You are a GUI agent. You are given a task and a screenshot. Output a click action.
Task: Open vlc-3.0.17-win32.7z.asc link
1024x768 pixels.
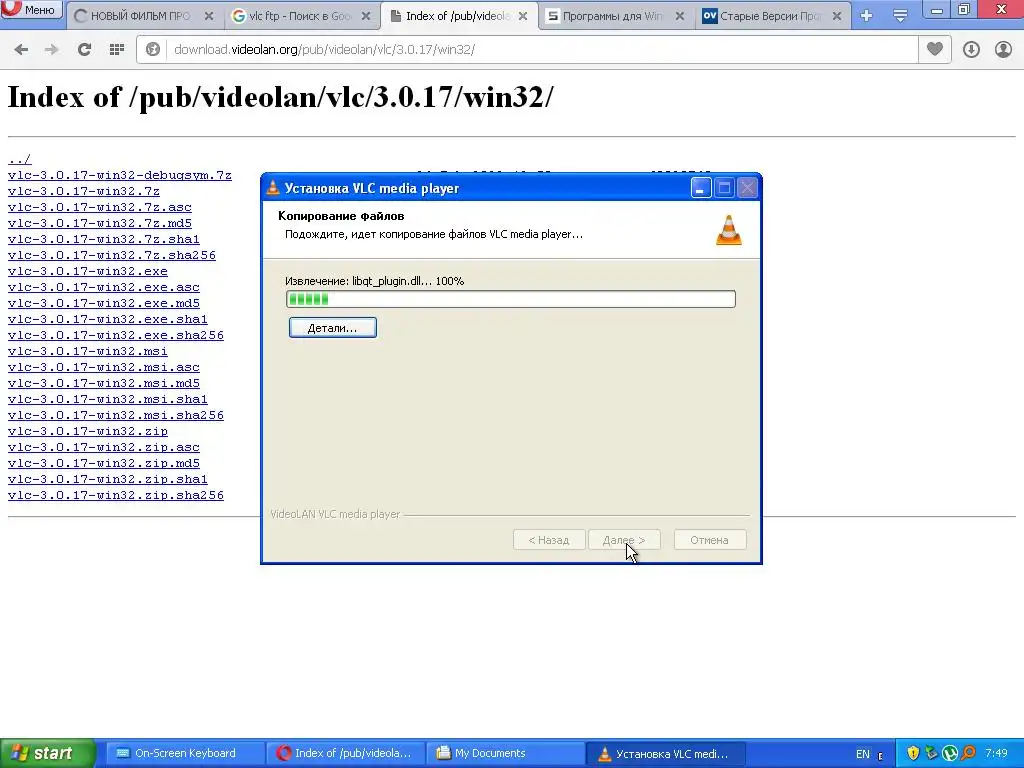pos(100,207)
